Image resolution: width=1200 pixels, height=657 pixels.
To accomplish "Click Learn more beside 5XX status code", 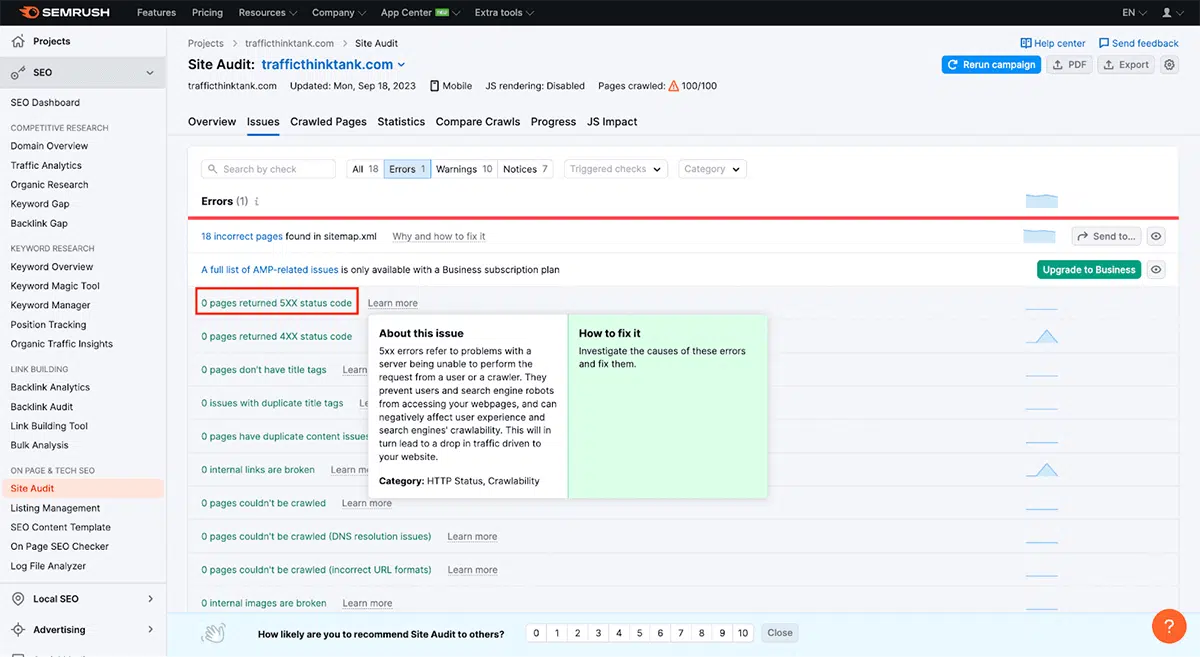I will 392,303.
